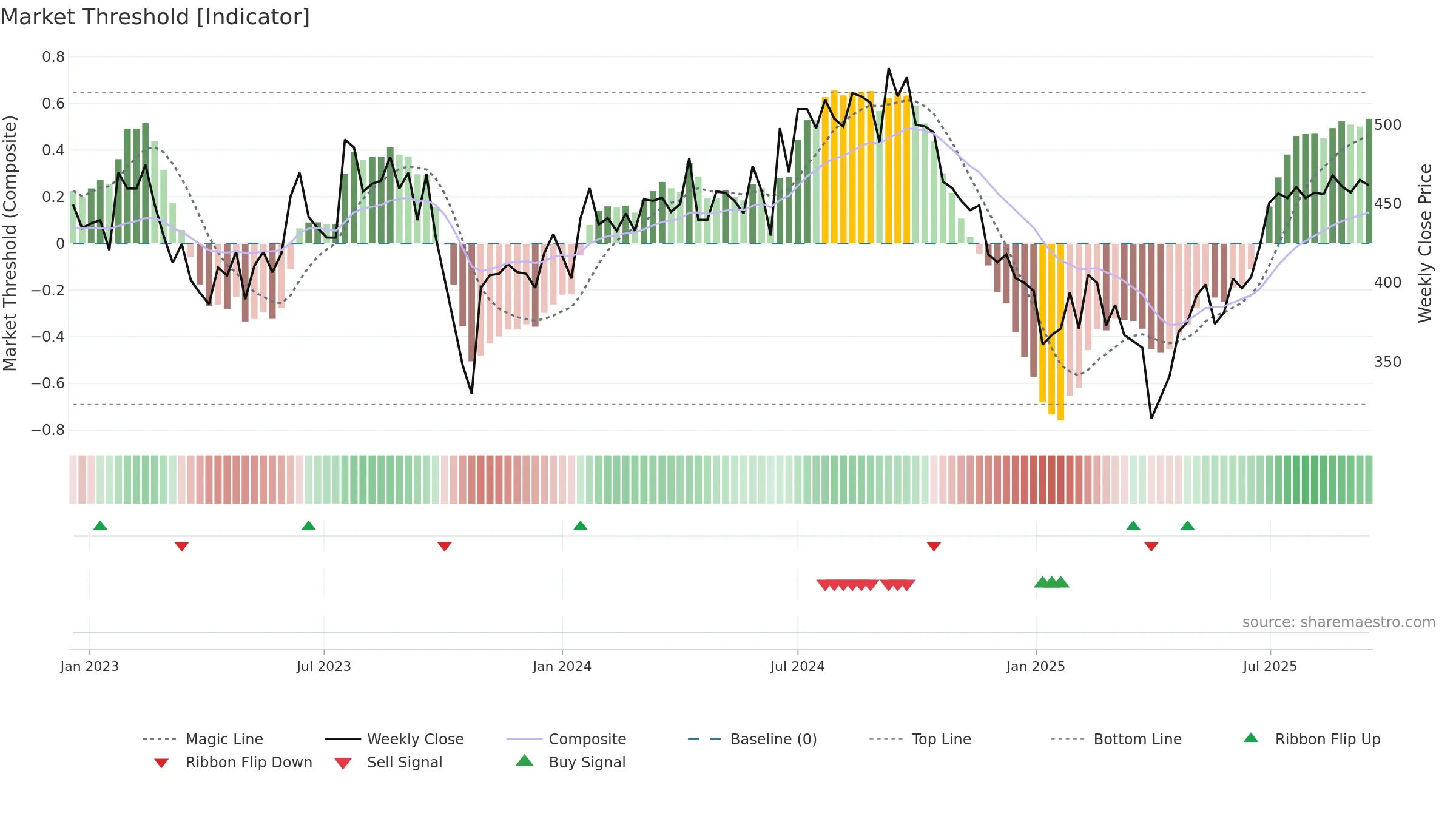Click the green Buy Signal triangle in legend
This screenshot has width=1456, height=819.
click(525, 760)
